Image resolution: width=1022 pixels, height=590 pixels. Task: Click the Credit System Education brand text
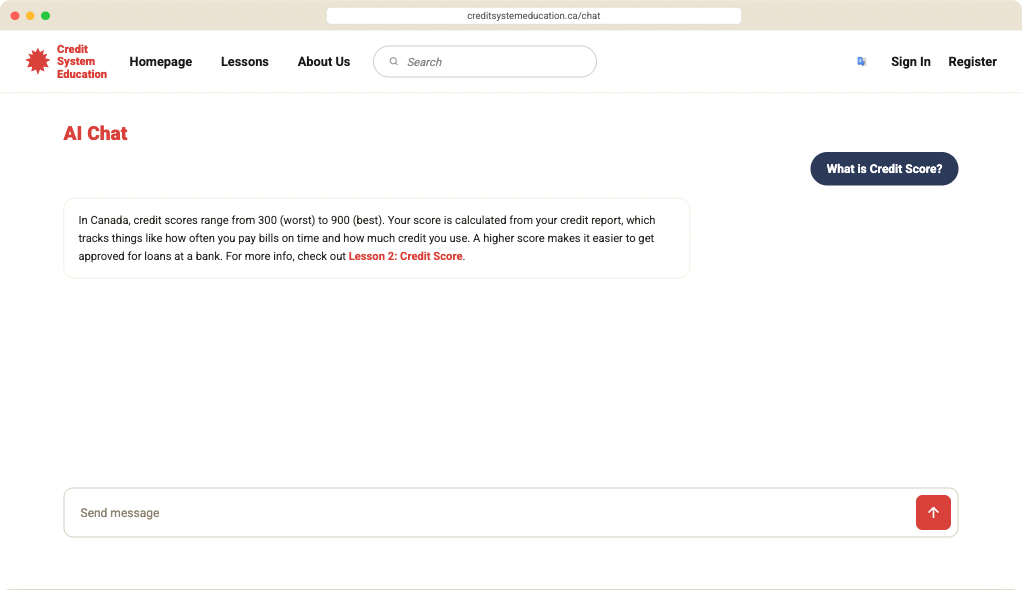pyautogui.click(x=81, y=61)
